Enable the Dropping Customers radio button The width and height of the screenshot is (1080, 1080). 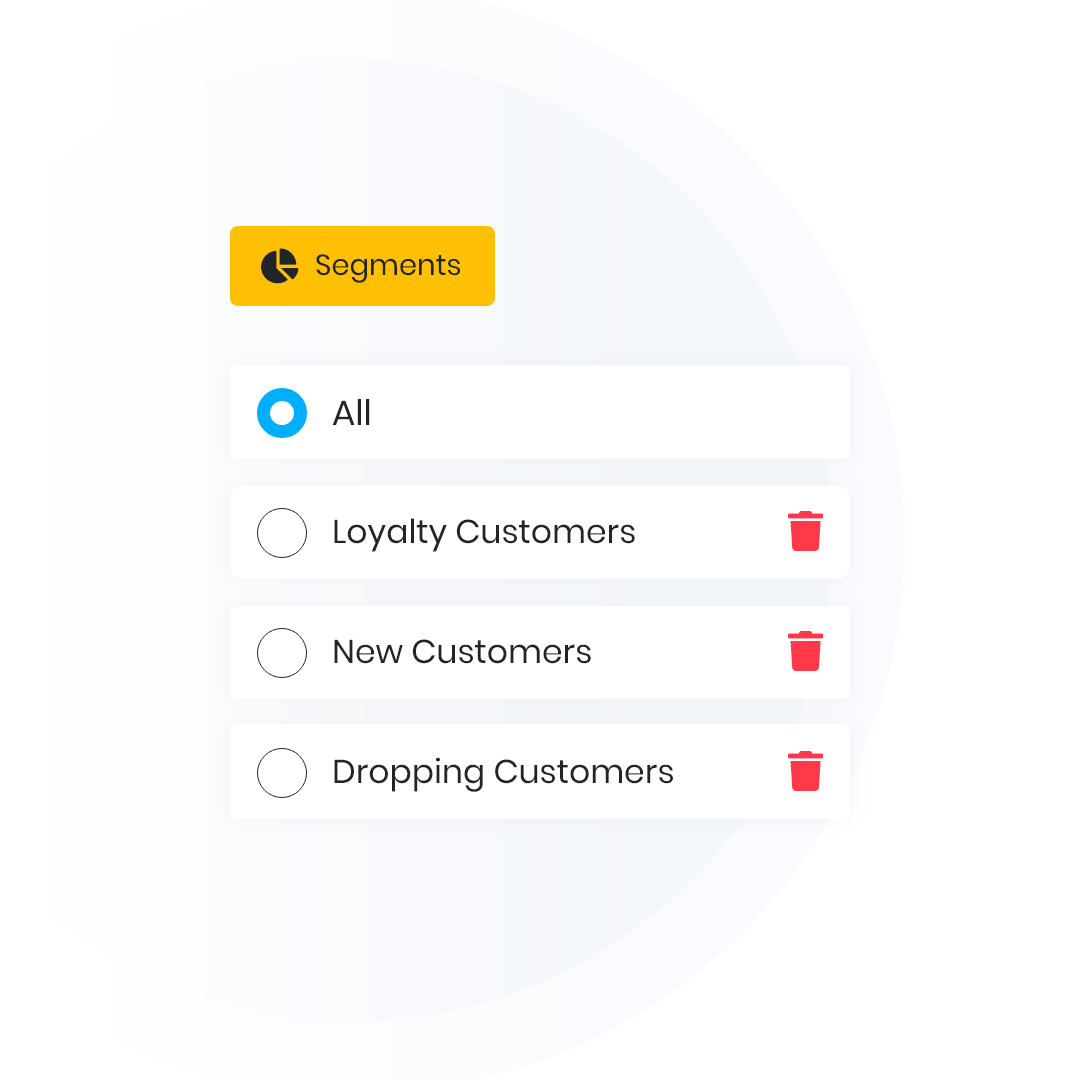tap(282, 772)
